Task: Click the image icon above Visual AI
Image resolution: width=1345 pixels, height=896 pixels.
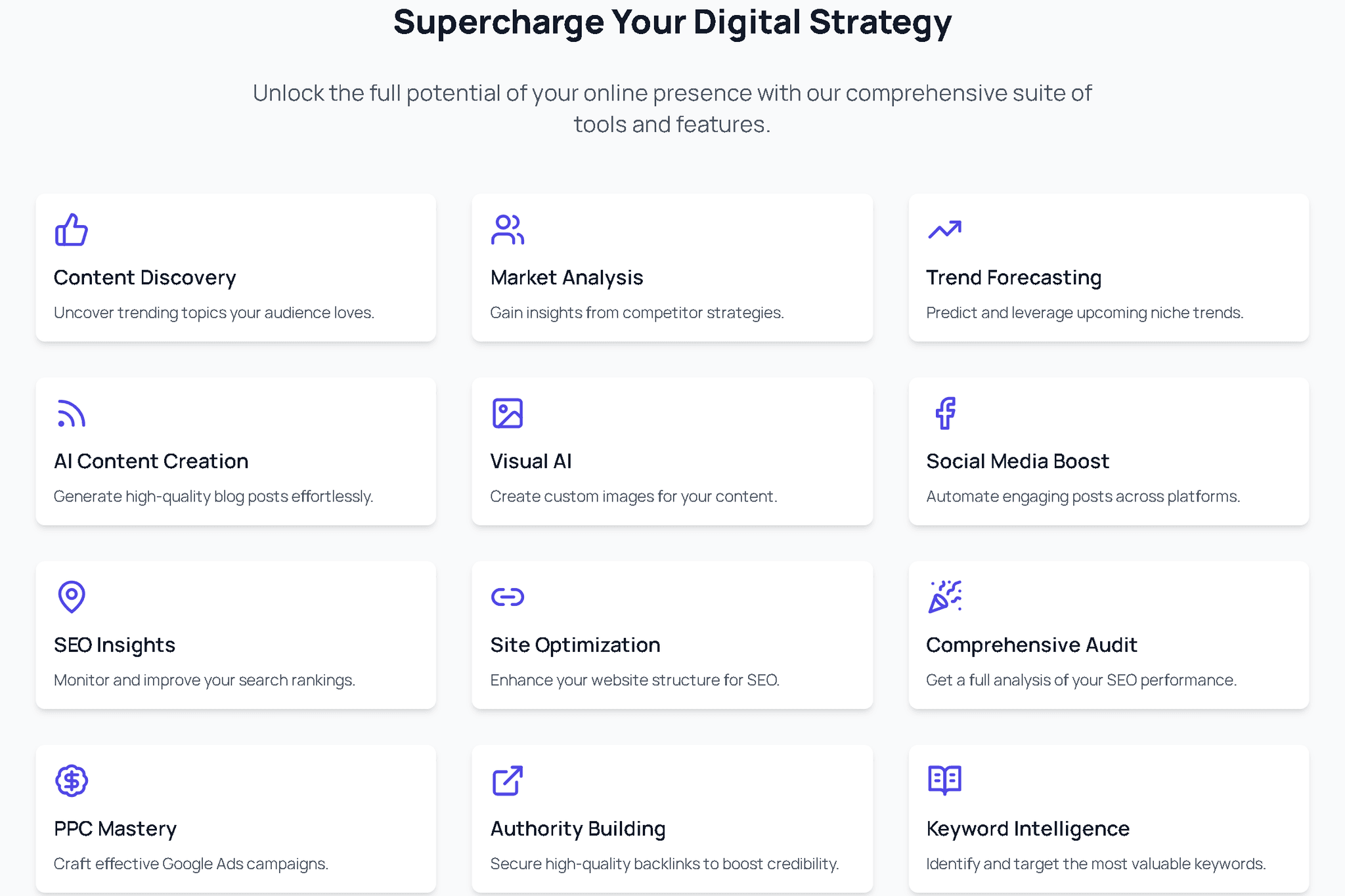Action: click(x=508, y=414)
